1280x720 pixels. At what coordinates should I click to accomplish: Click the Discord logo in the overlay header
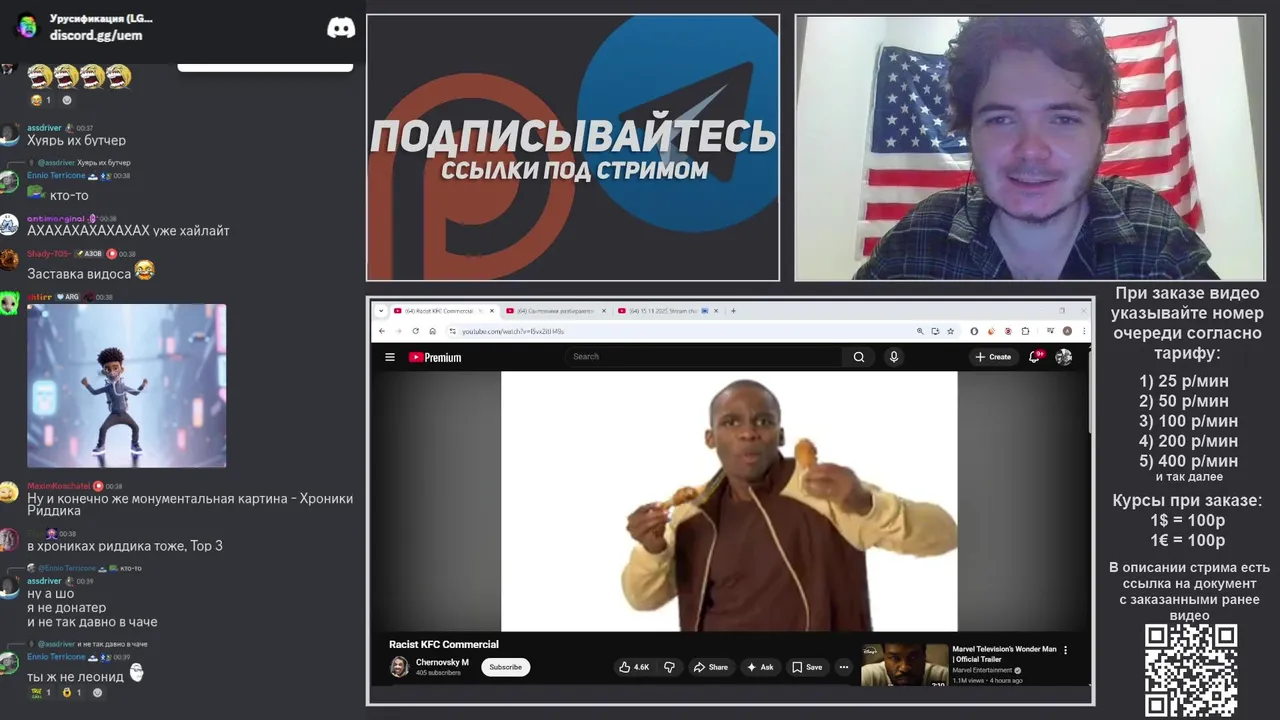[x=341, y=28]
